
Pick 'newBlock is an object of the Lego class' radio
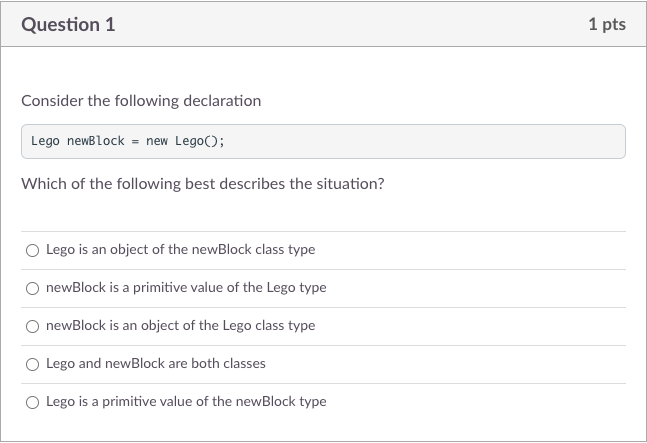33,326
